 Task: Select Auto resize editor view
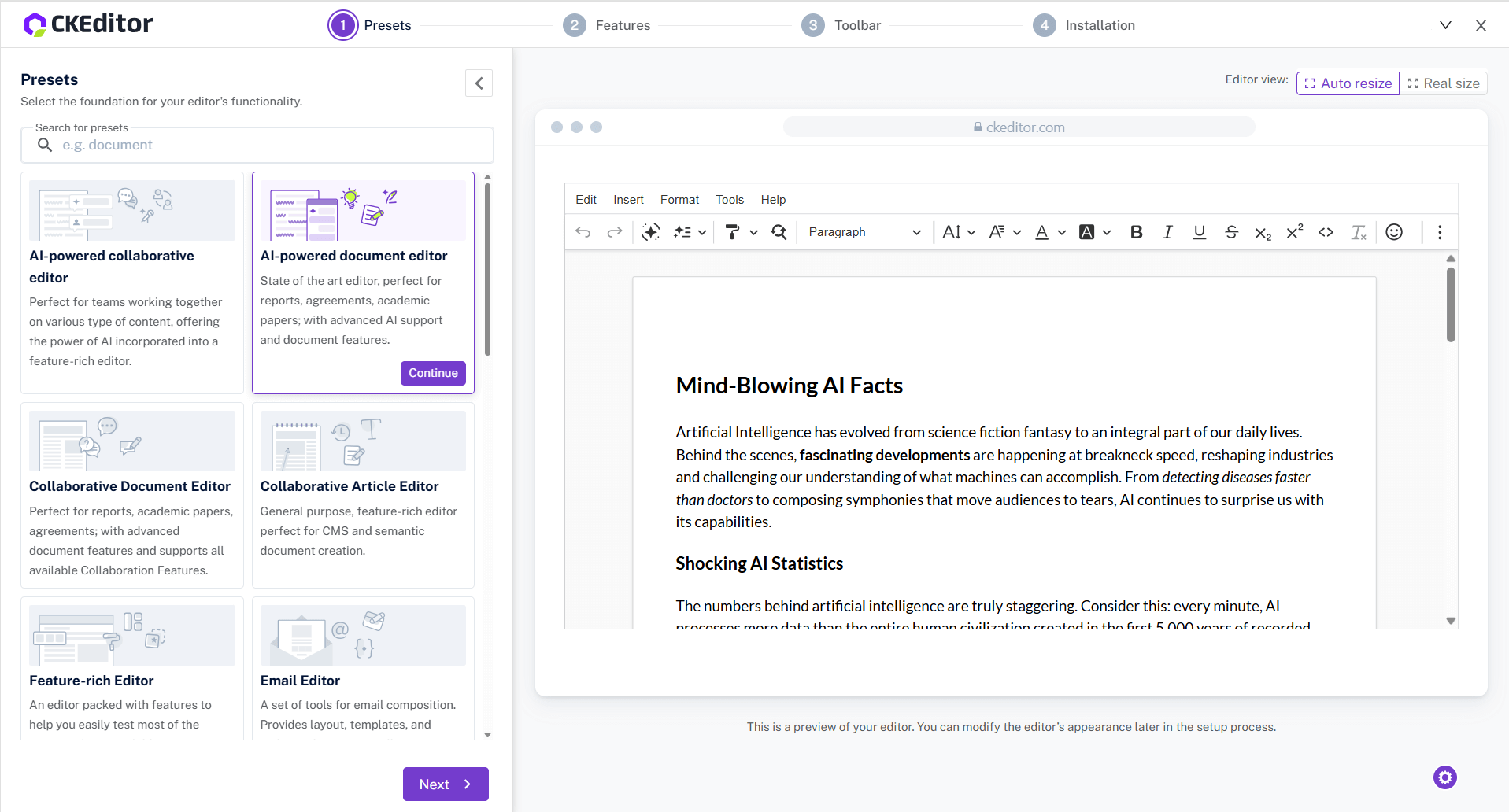[1347, 83]
